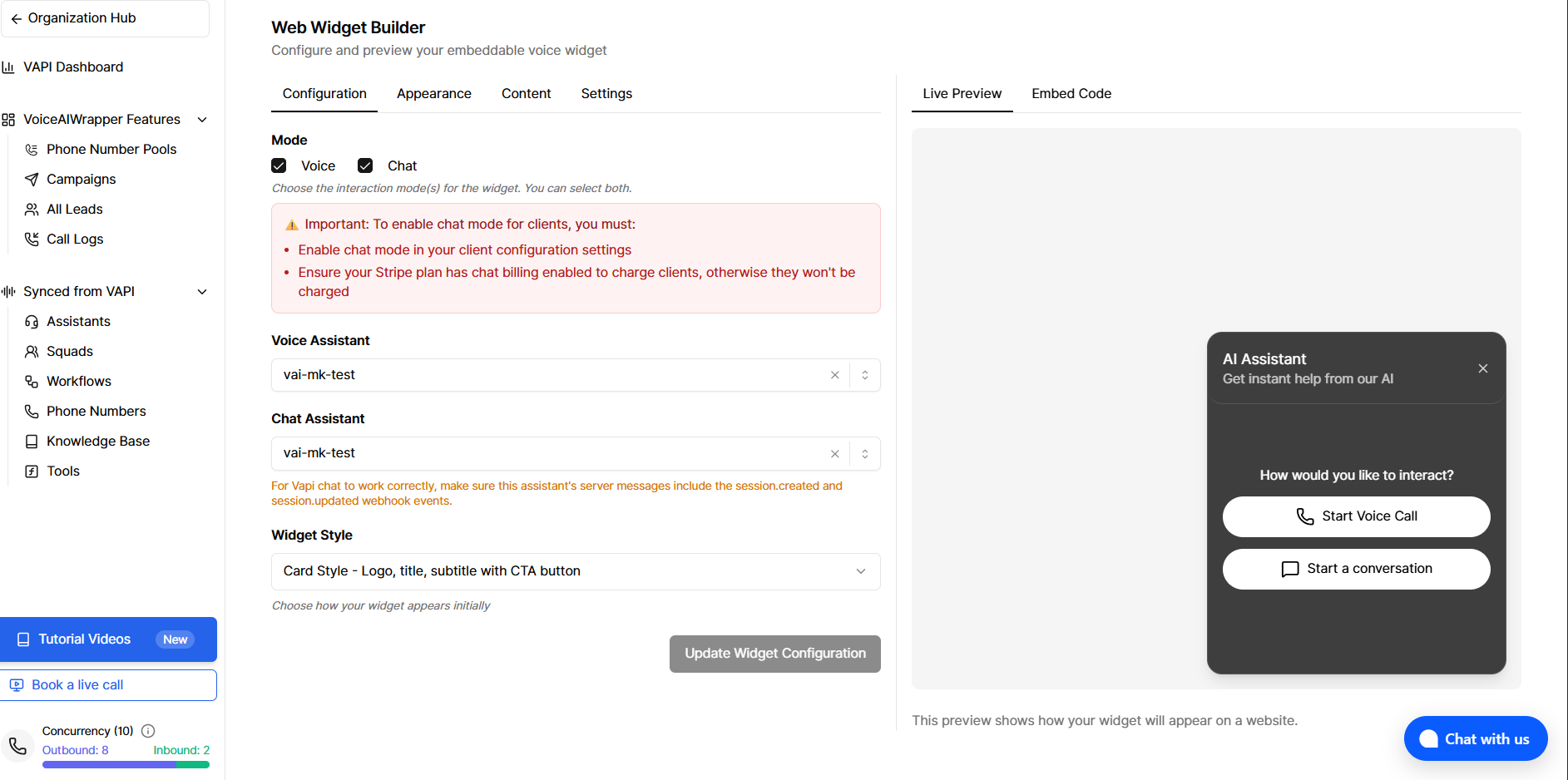The width and height of the screenshot is (1568, 780).
Task: Click the Phone Number Pools sidebar icon
Action: [x=32, y=150]
